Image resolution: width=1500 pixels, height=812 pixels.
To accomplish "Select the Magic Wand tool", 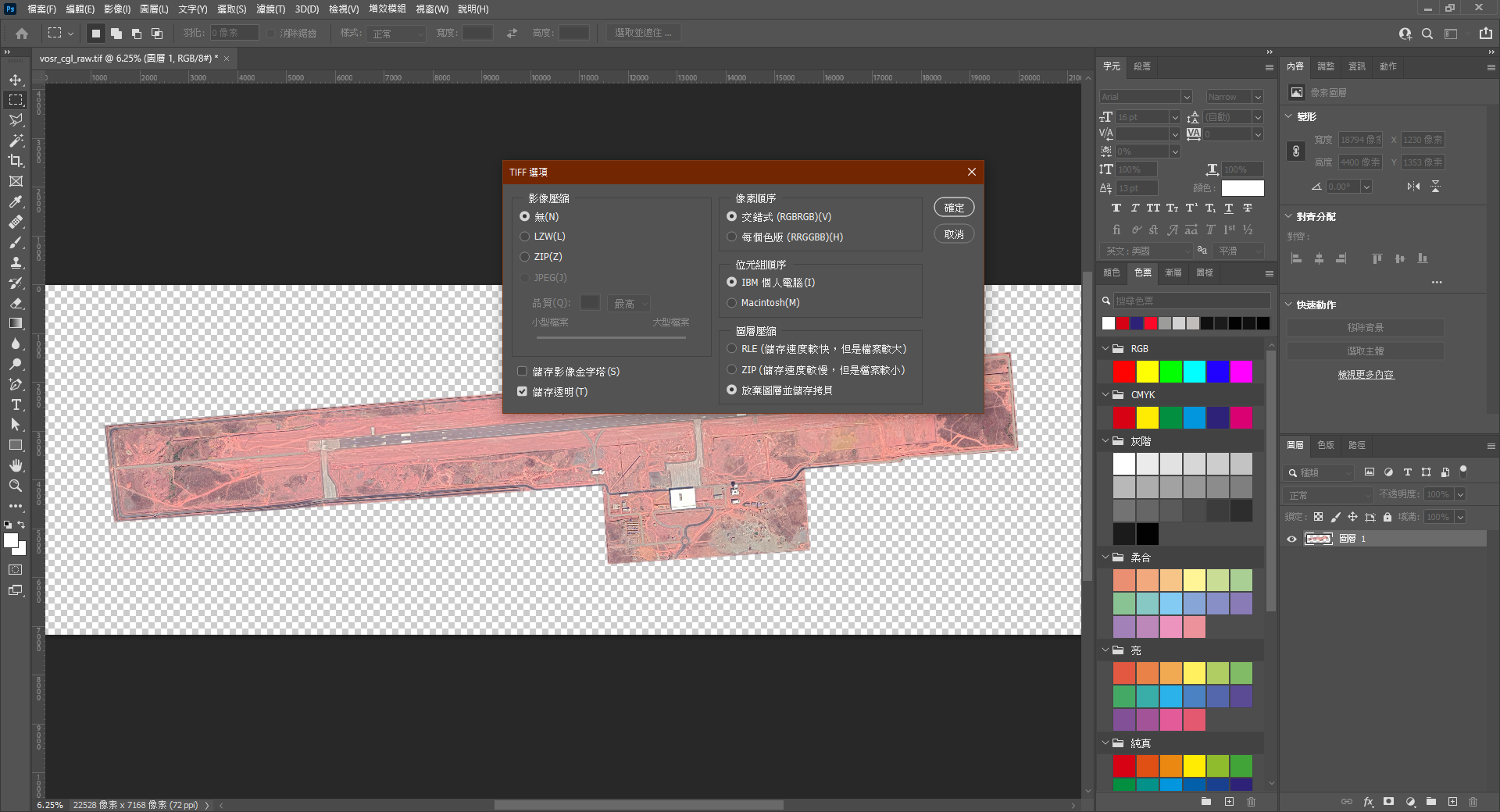I will click(16, 141).
